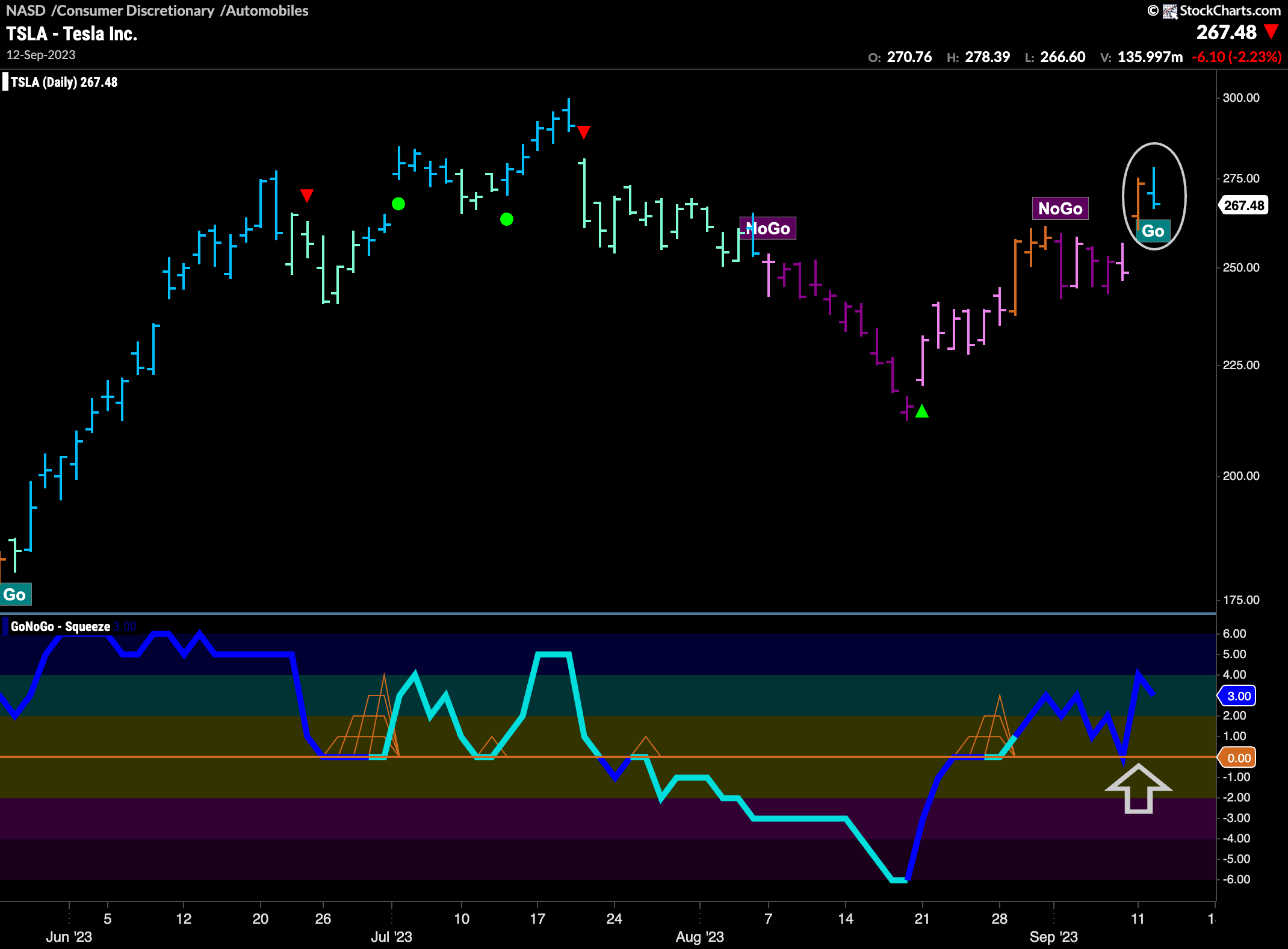Click the green circle marker in mid July
1288x949 pixels.
[507, 219]
